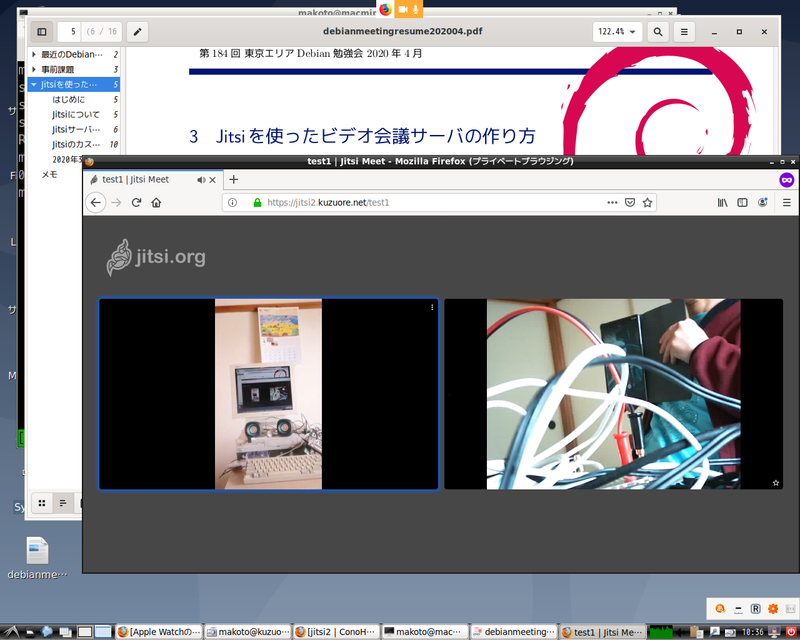The height and width of the screenshot is (640, 800).
Task: Click the right video tile showing cables
Action: coord(613,394)
